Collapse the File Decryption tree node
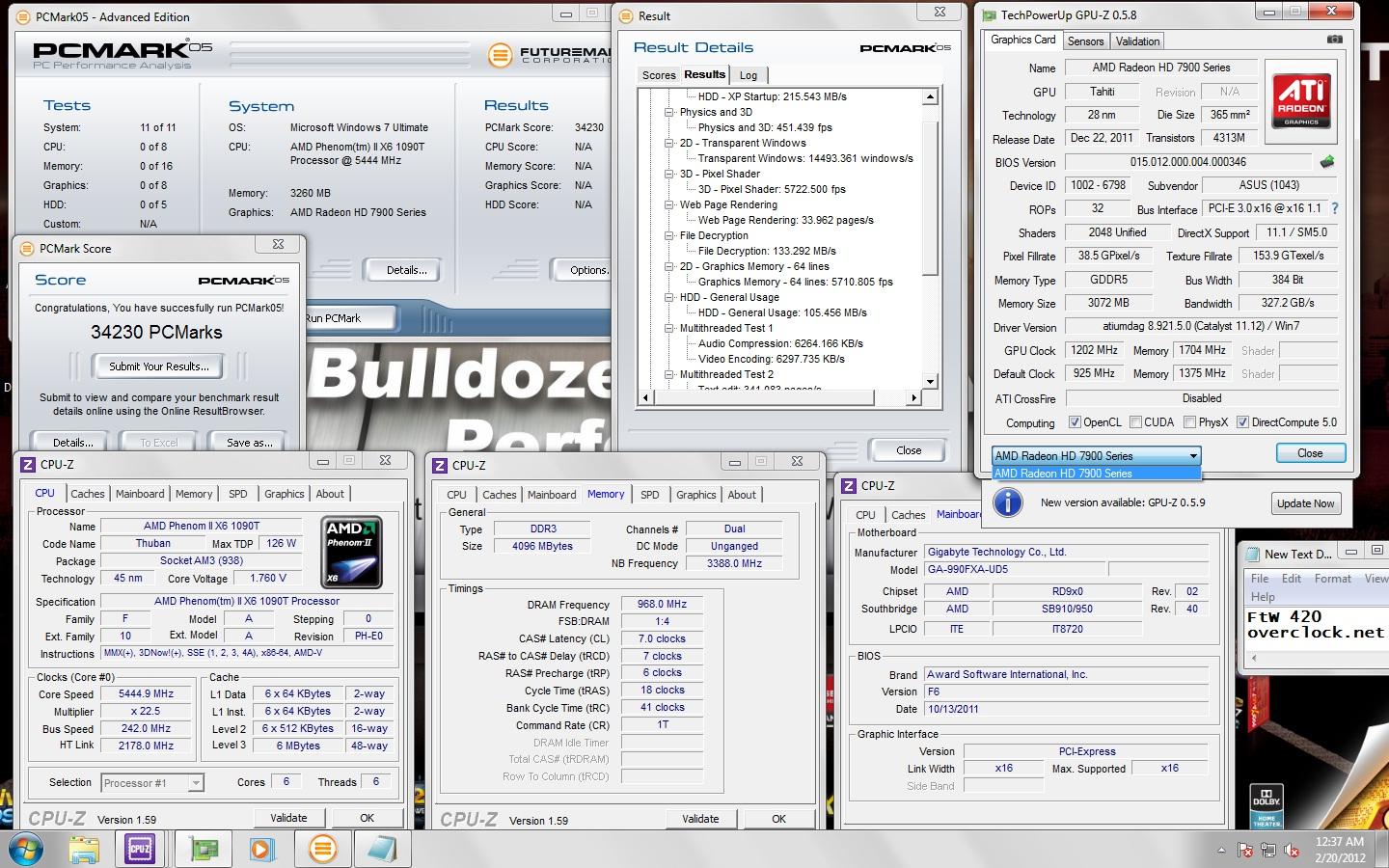This screenshot has height=868, width=1389. (669, 235)
